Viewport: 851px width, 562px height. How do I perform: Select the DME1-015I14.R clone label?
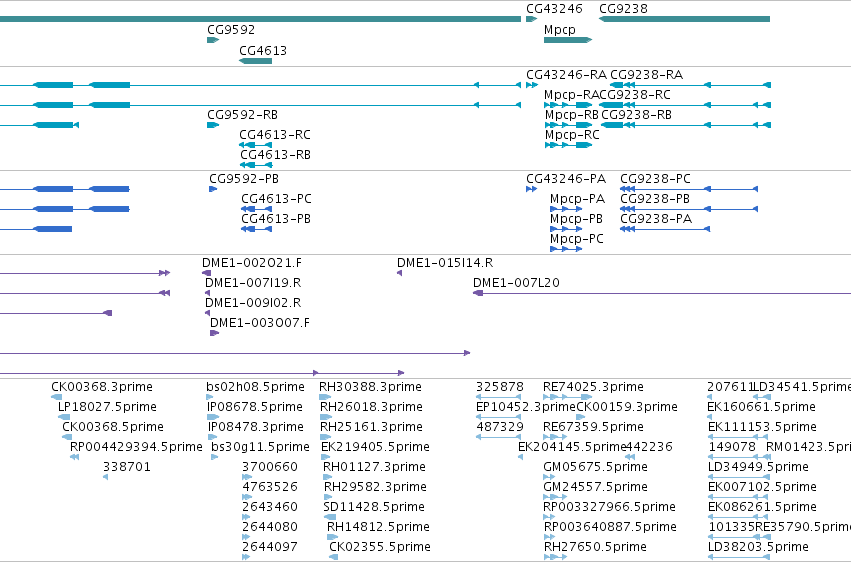click(445, 263)
